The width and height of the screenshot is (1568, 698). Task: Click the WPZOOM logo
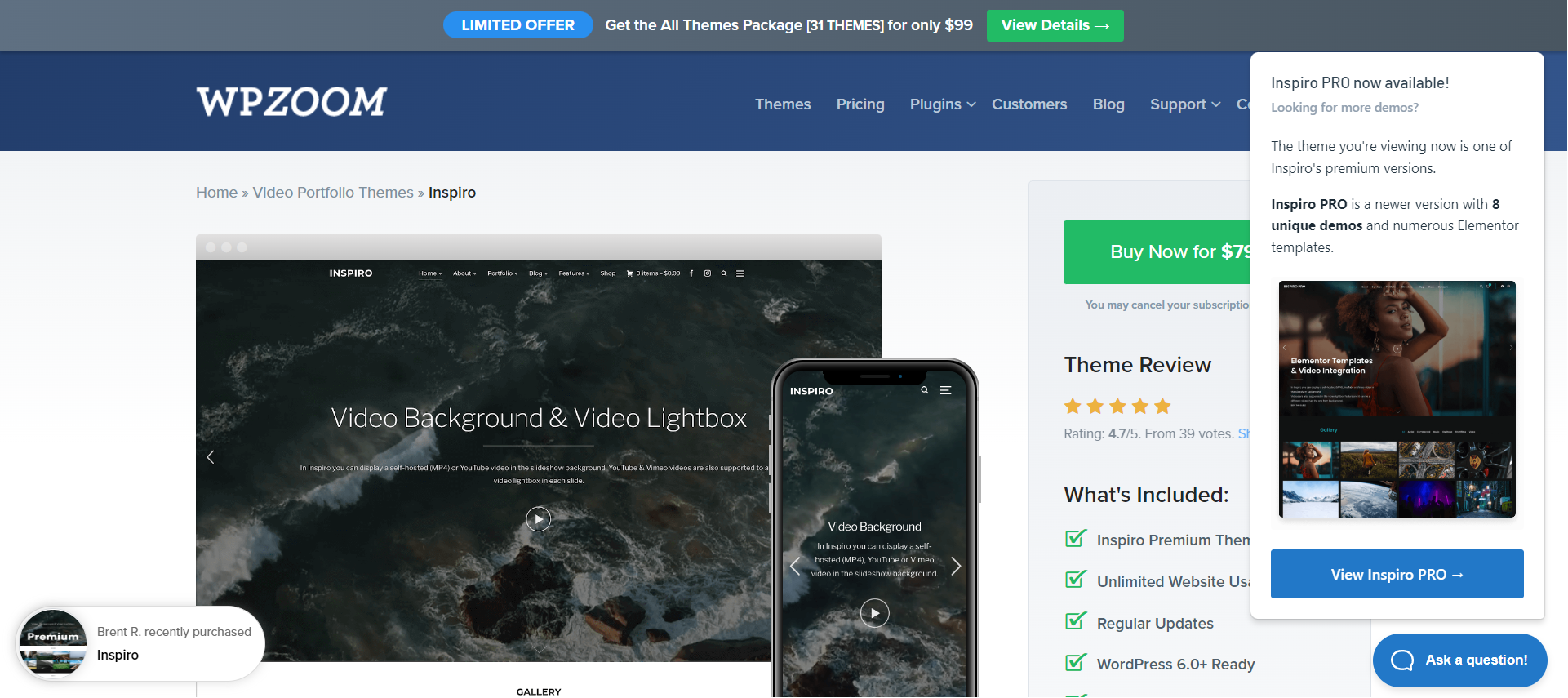(291, 102)
